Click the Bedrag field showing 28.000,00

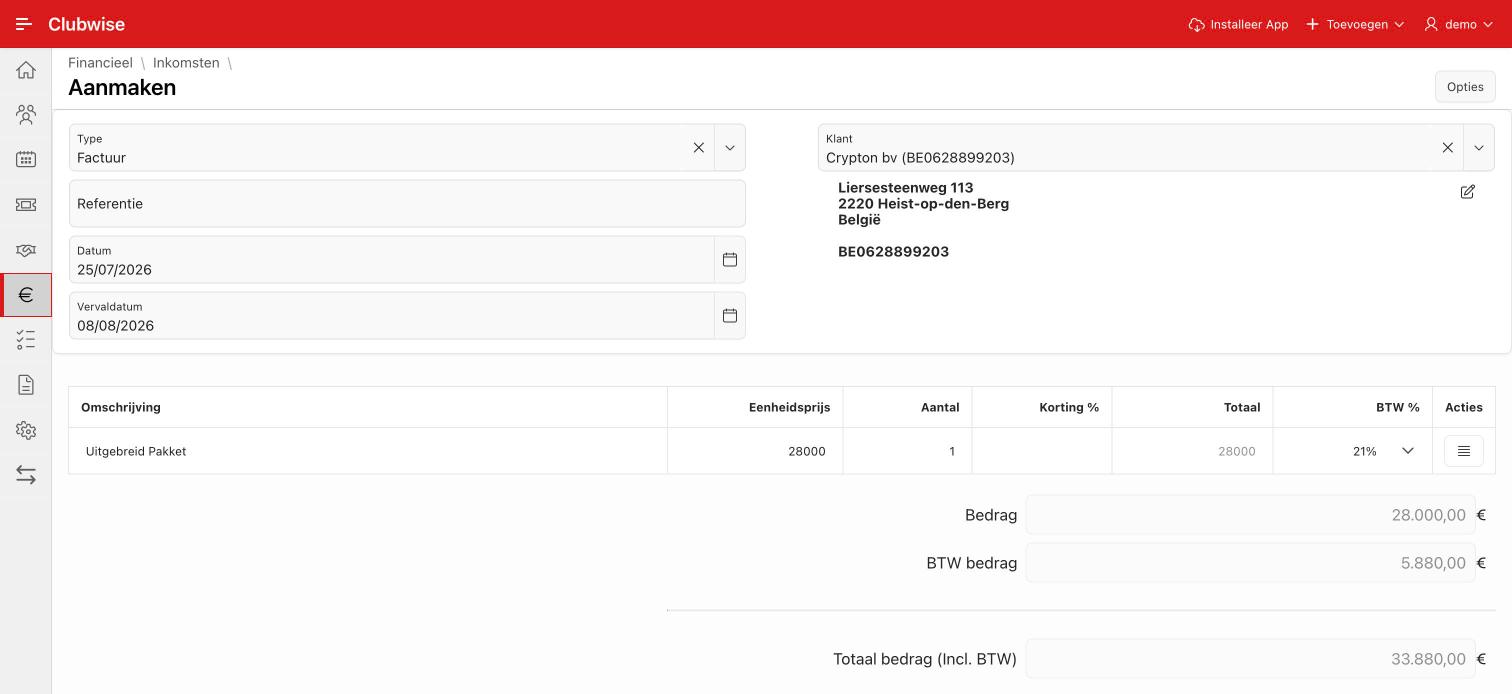coord(1250,515)
